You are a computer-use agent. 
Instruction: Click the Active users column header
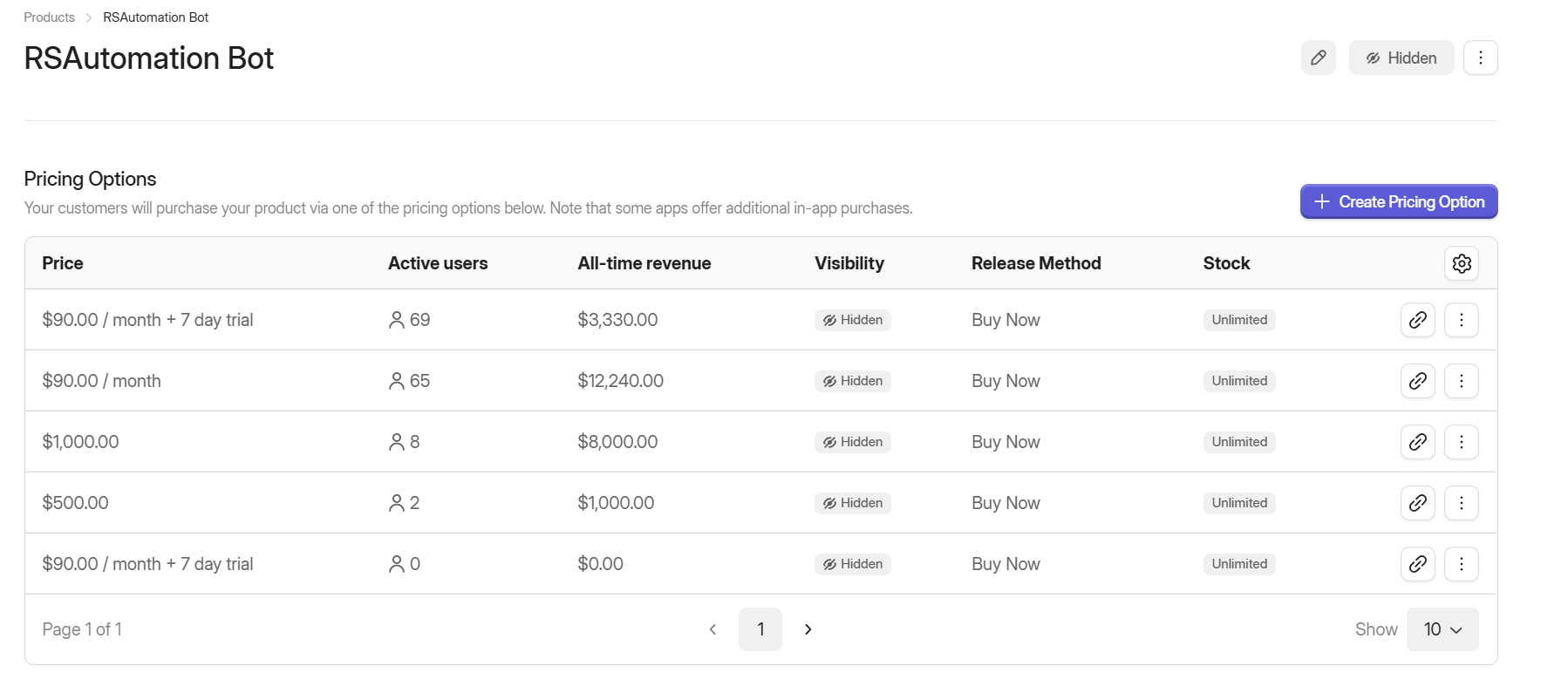(x=438, y=263)
